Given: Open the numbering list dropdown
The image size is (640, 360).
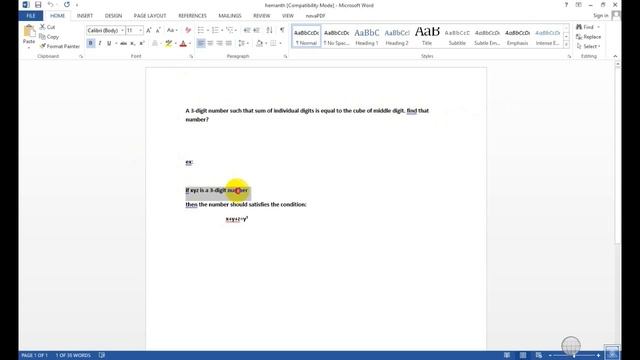Looking at the screenshot, I should point(222,30).
